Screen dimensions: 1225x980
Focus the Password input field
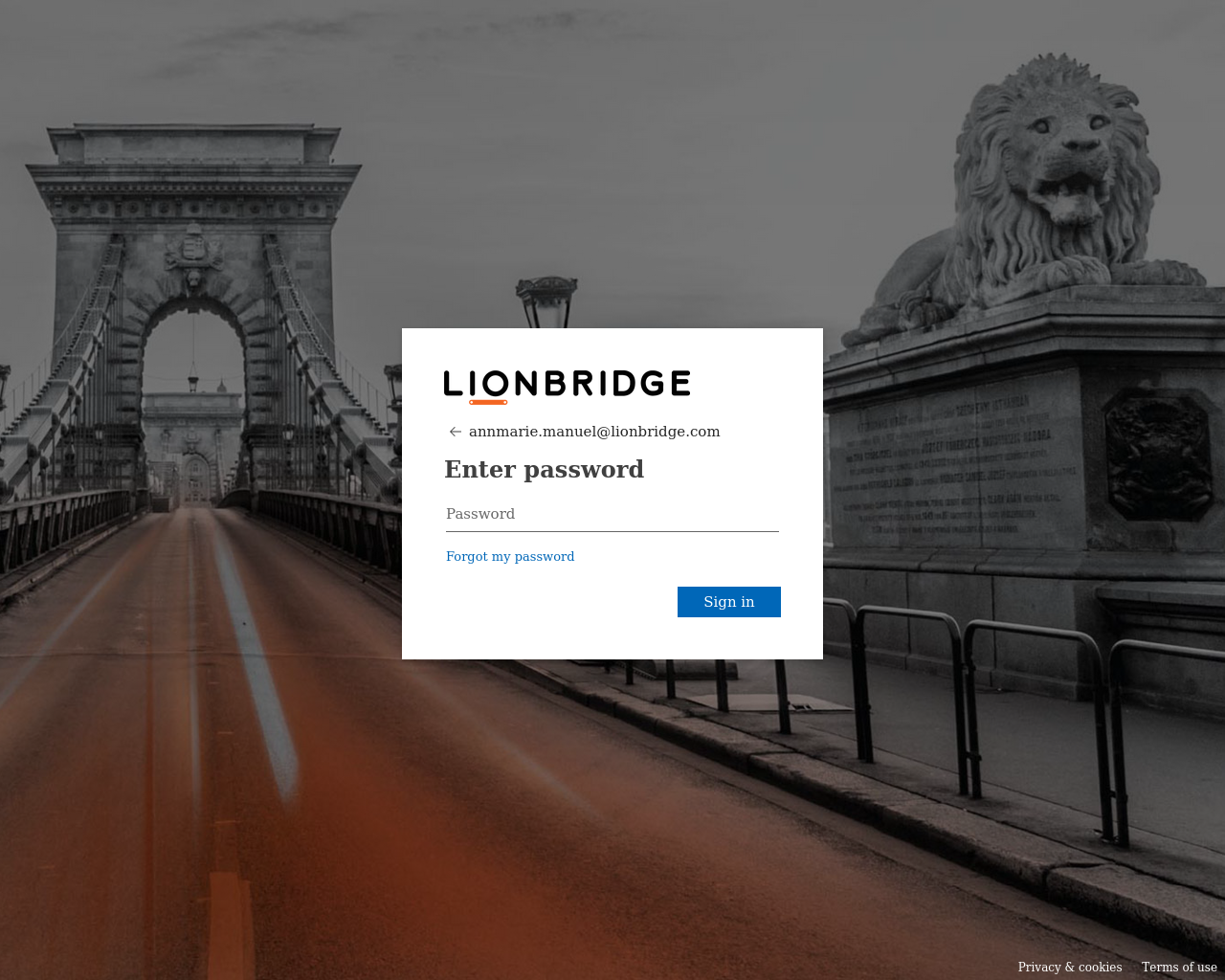[612, 514]
